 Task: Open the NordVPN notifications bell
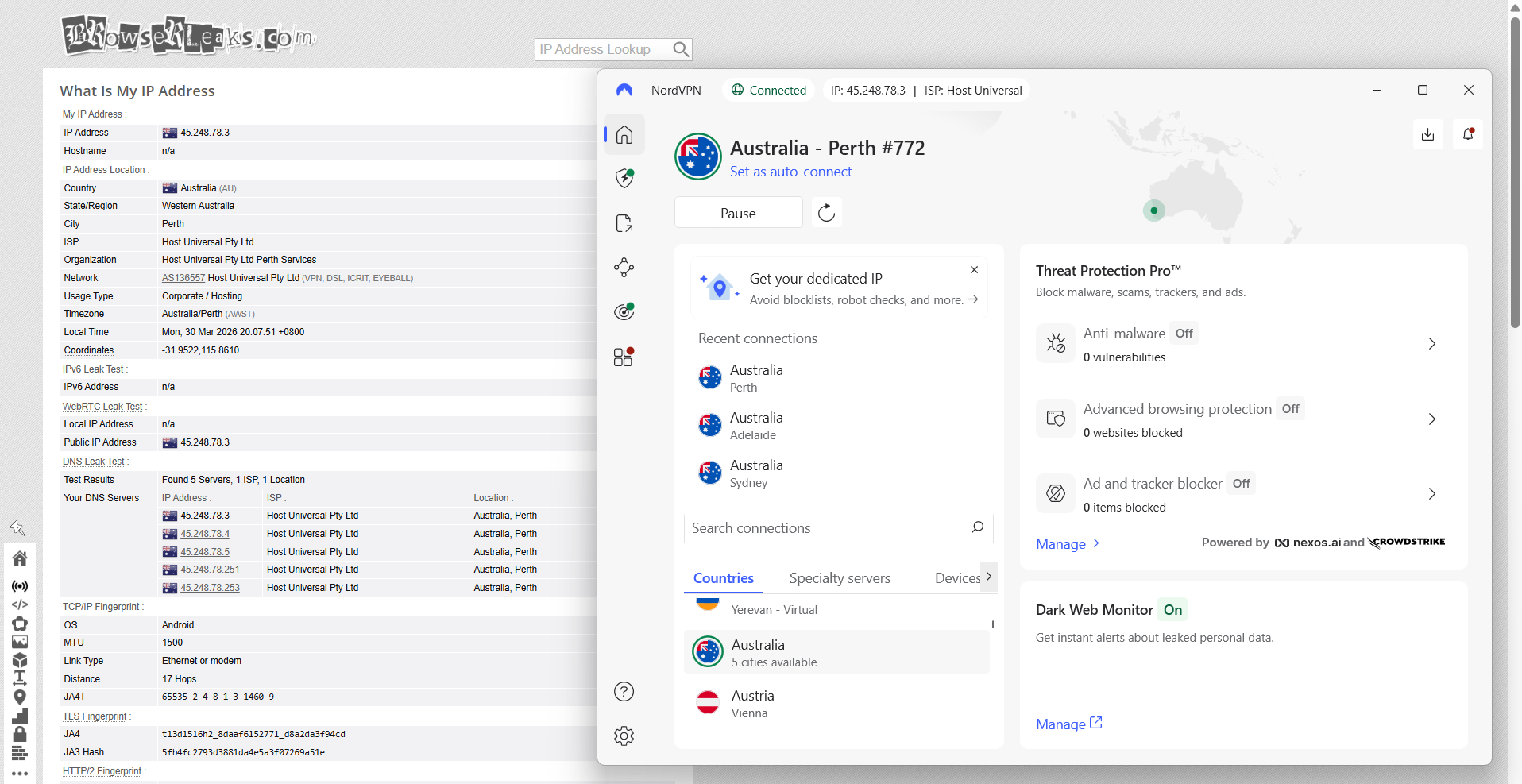click(x=1467, y=134)
